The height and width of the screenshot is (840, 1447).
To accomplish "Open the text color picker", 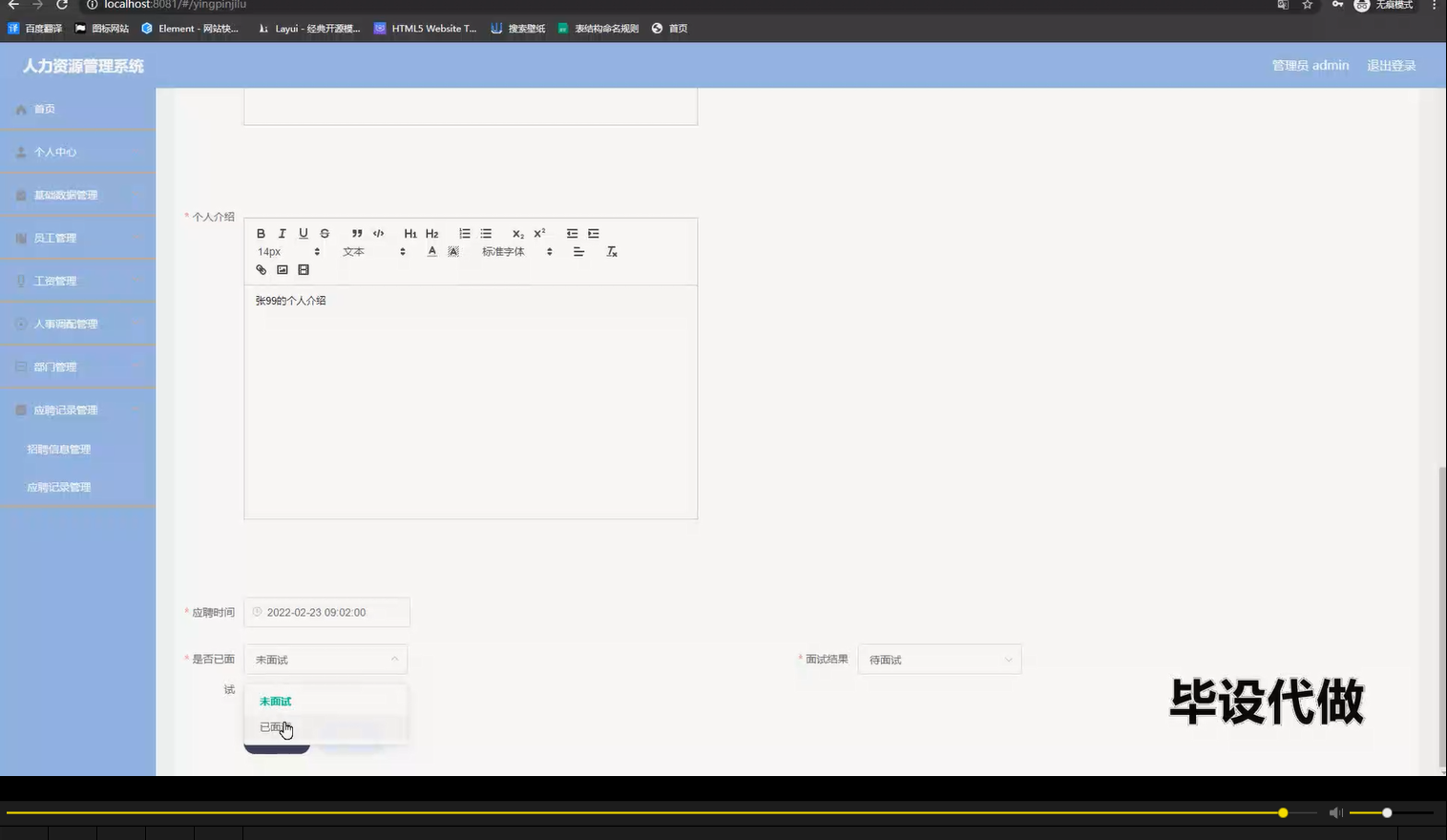I will point(432,252).
